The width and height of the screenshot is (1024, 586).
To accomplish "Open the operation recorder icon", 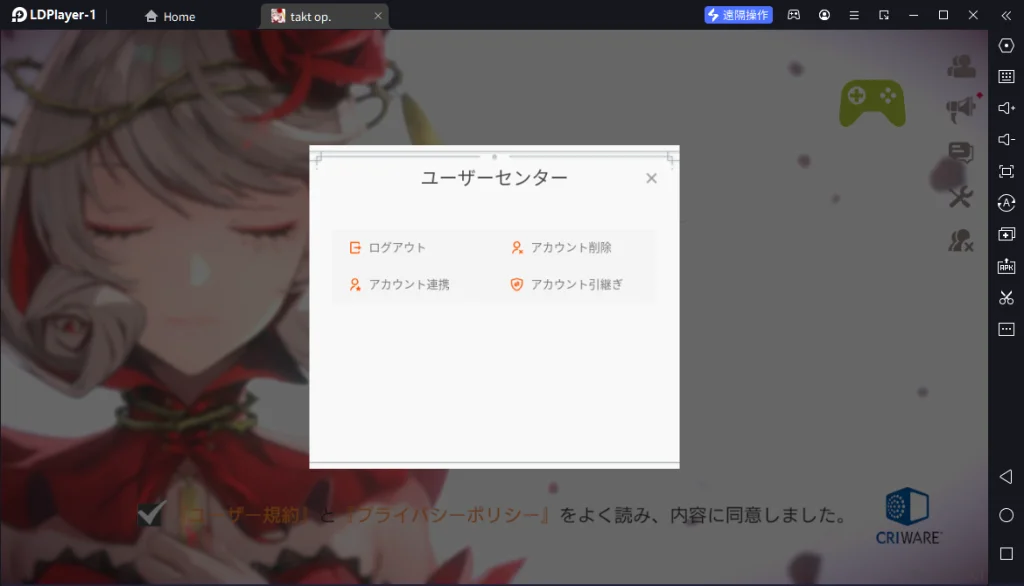I will point(1006,203).
